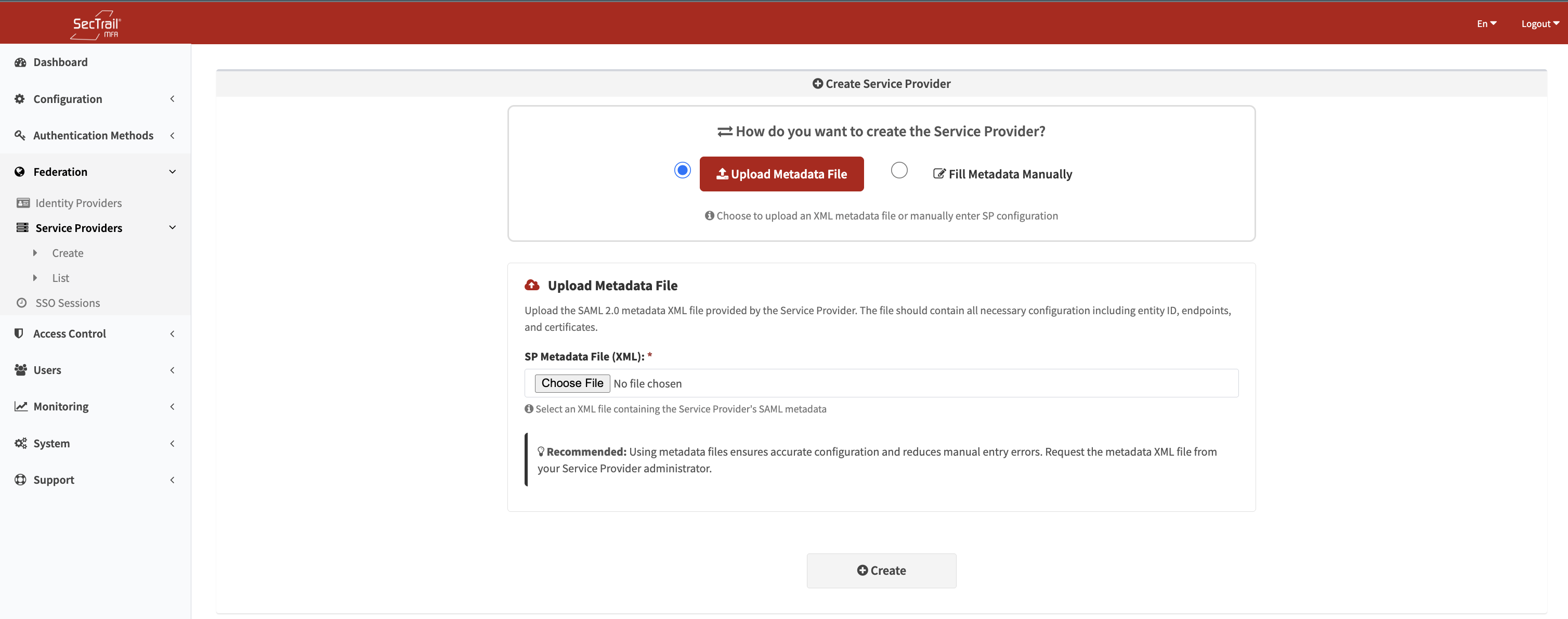Click the Configuration gear icon
Screen dimensions: 1568x619
20,99
